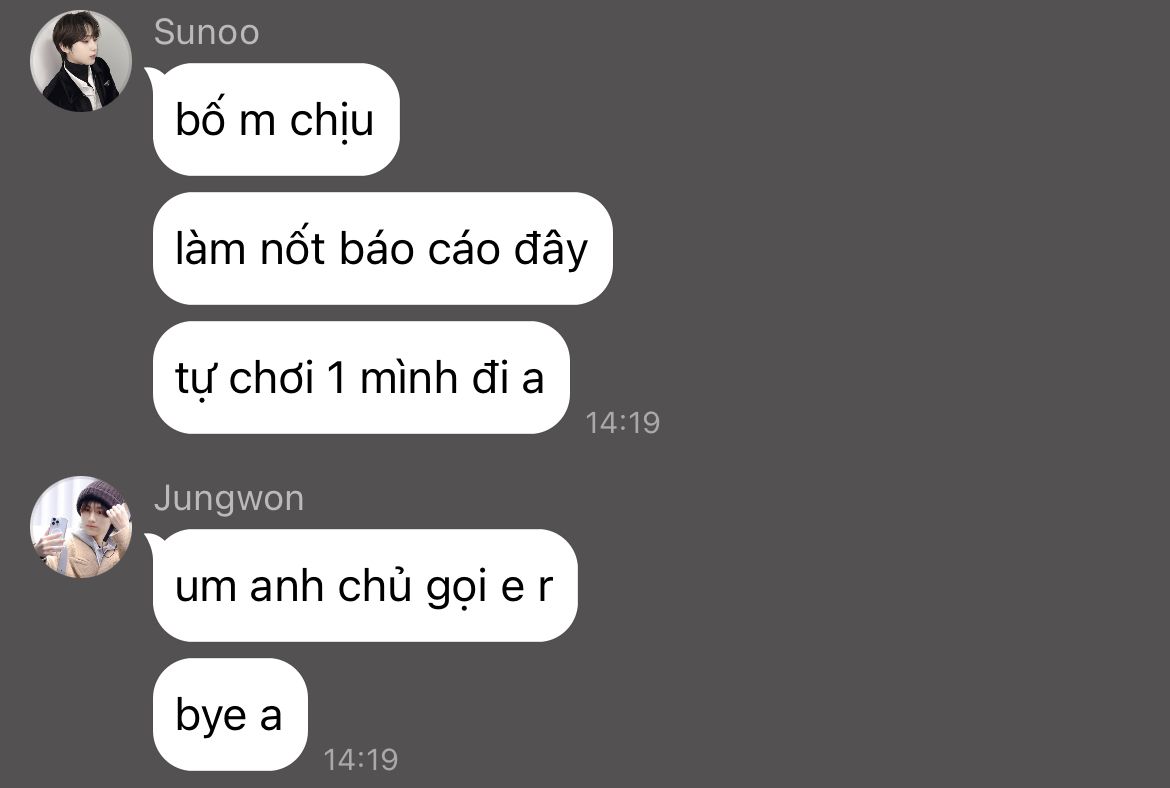1170x788 pixels.
Task: Click the word "bye" in Jungwon's message
Action: (x=211, y=716)
